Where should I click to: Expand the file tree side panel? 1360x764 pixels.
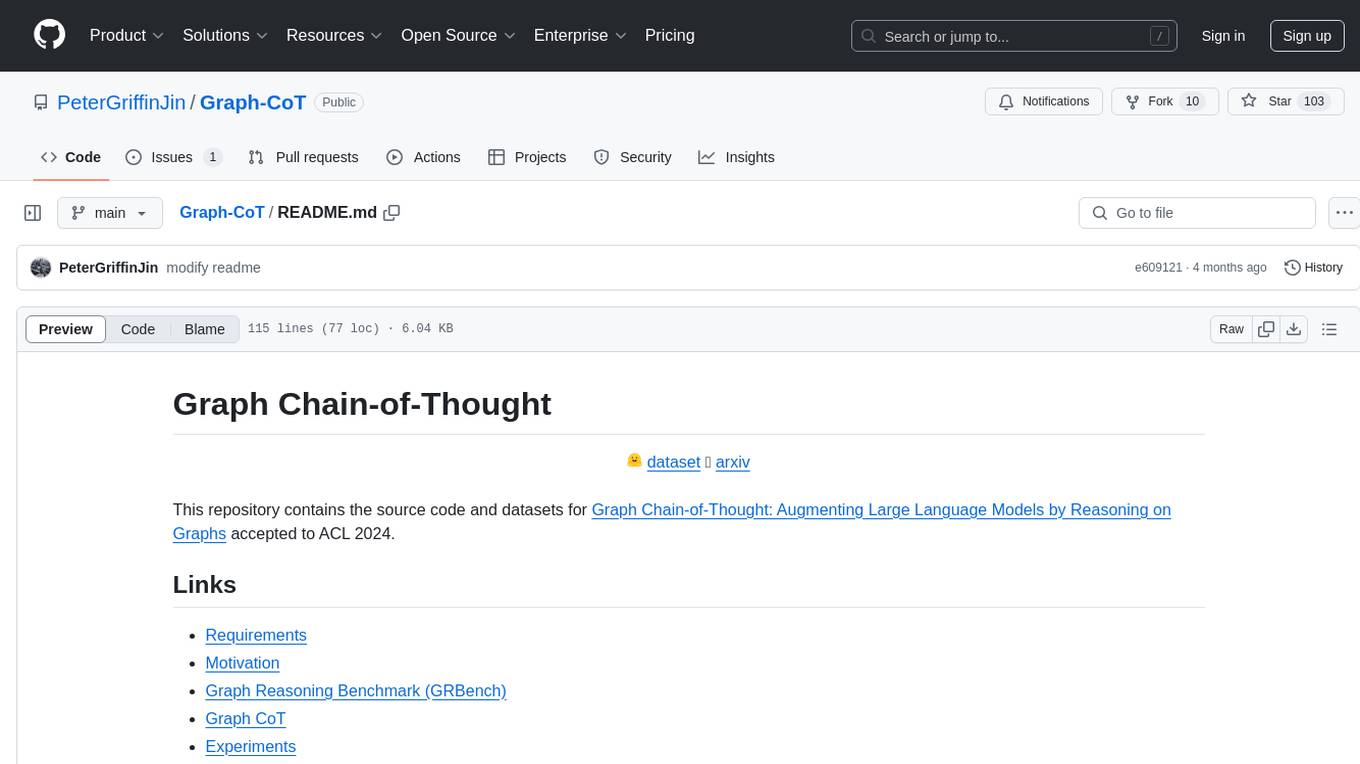click(33, 213)
